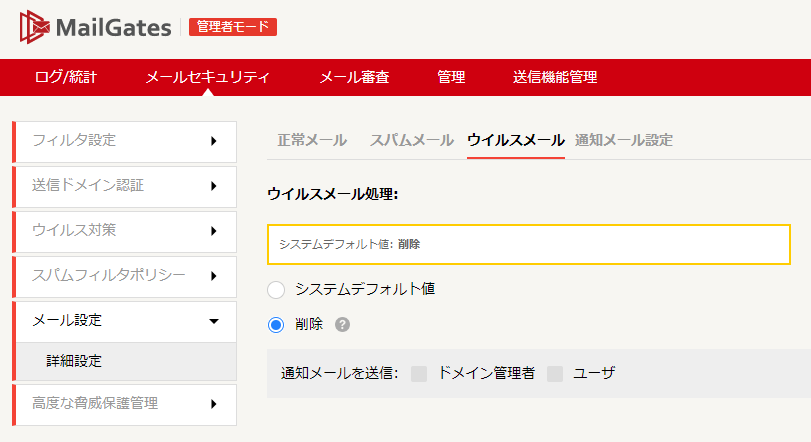Click the システムデフォルト値: 削除 info box
The width and height of the screenshot is (811, 442).
(x=529, y=244)
